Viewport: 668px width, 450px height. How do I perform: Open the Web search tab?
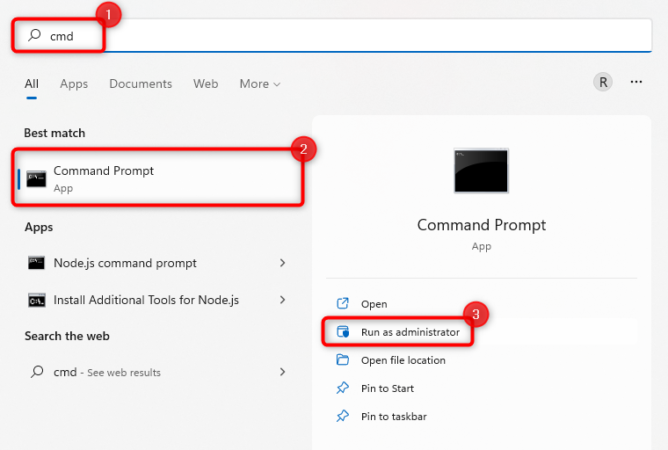click(205, 84)
